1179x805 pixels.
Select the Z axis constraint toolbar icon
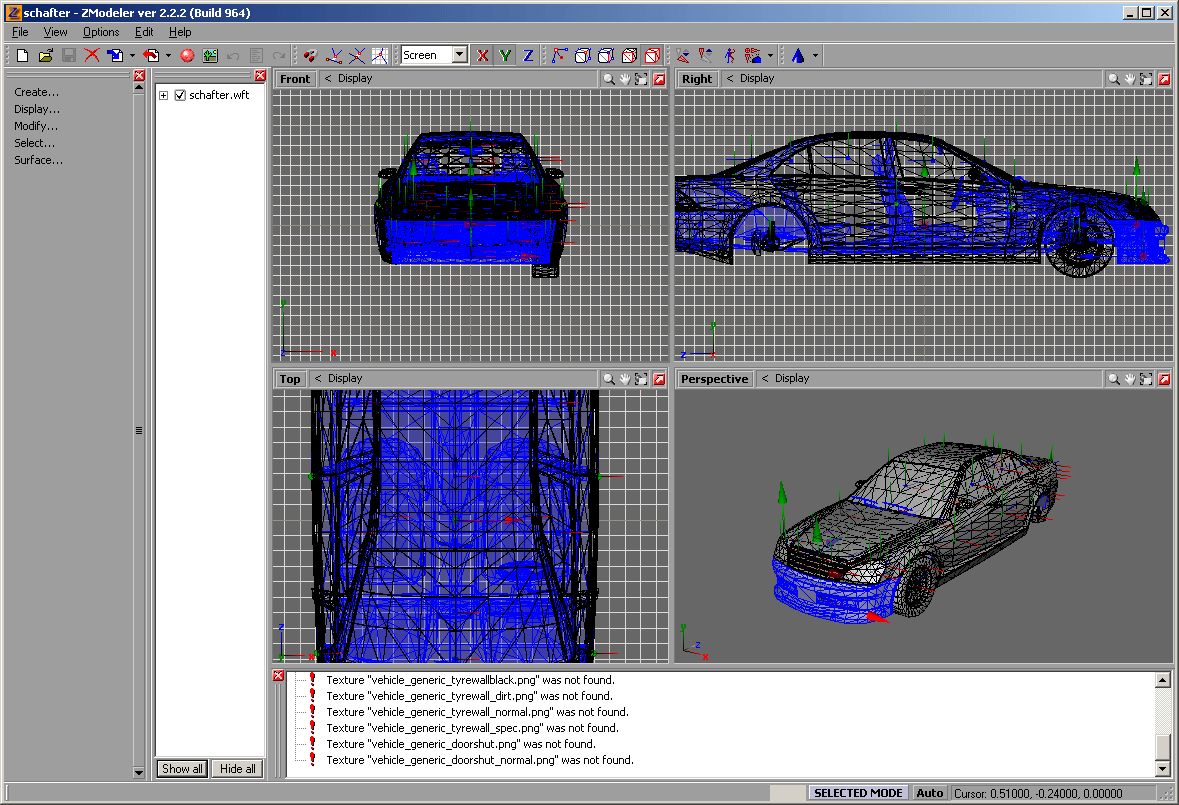click(x=528, y=55)
